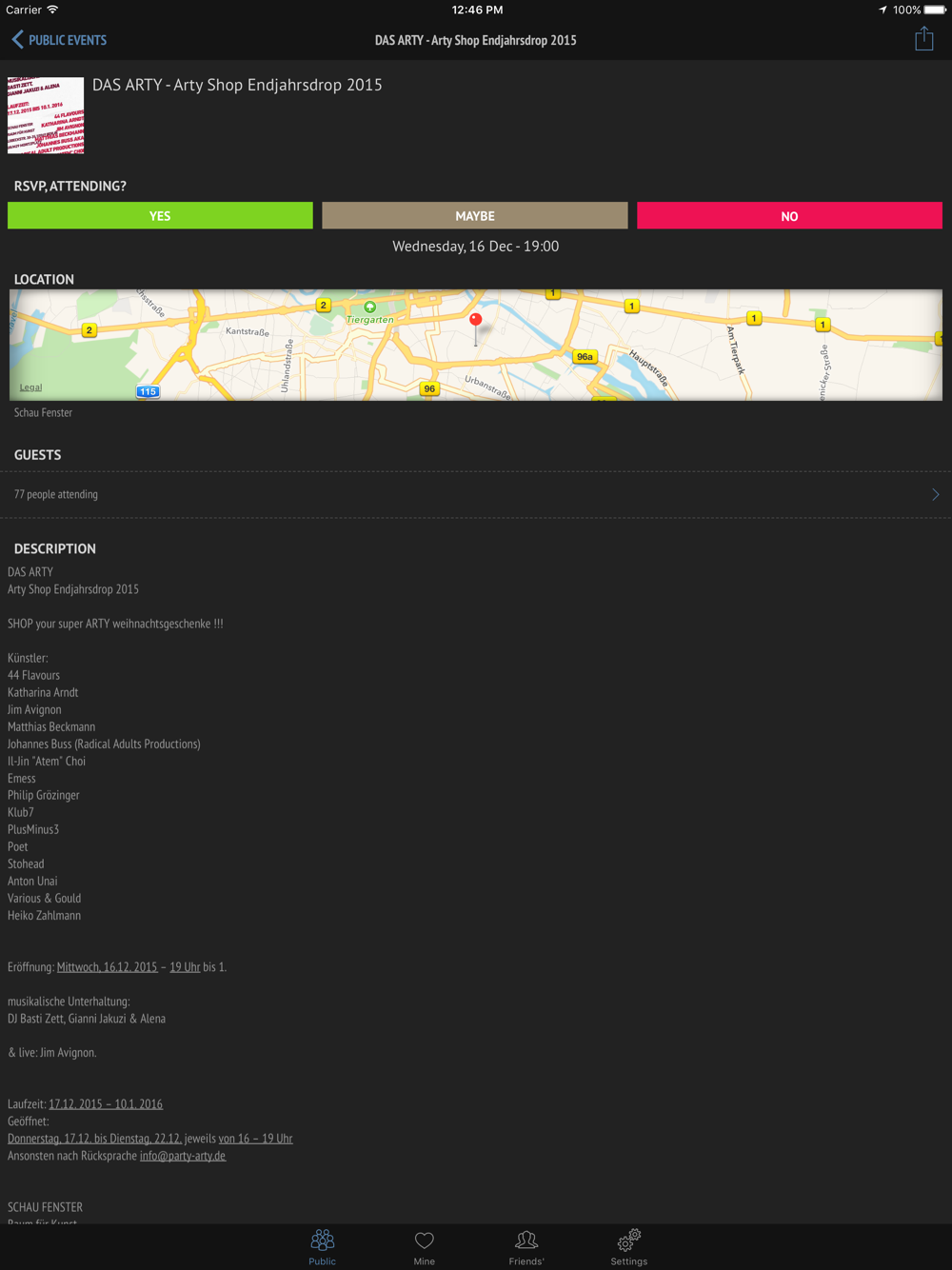952x1270 pixels.
Task: Open date range 17.12. 2015 – 10.1. 2016
Action: 106,1104
